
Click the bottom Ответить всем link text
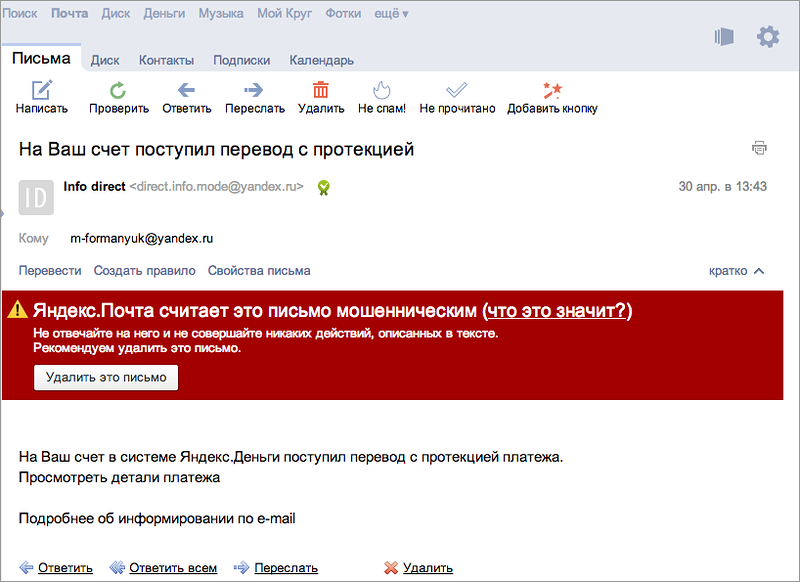[173, 568]
